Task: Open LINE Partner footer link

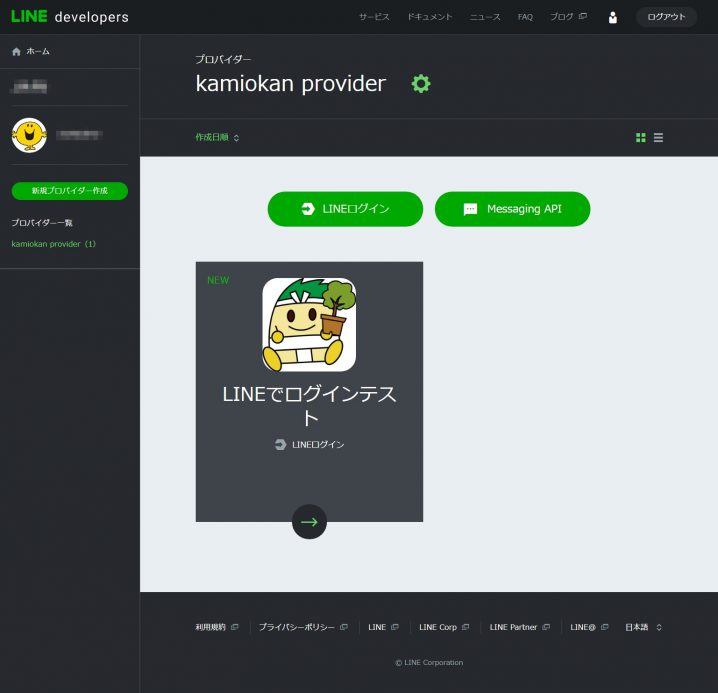Action: pos(519,627)
